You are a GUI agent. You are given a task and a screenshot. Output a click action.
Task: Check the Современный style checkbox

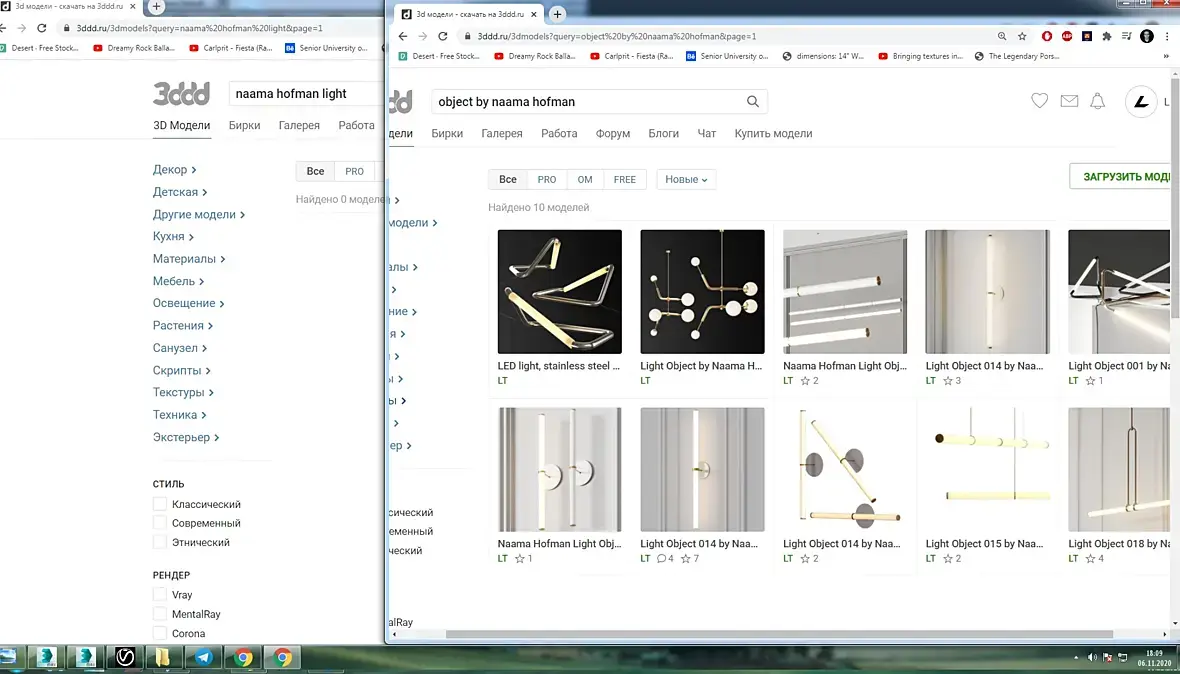click(160, 523)
